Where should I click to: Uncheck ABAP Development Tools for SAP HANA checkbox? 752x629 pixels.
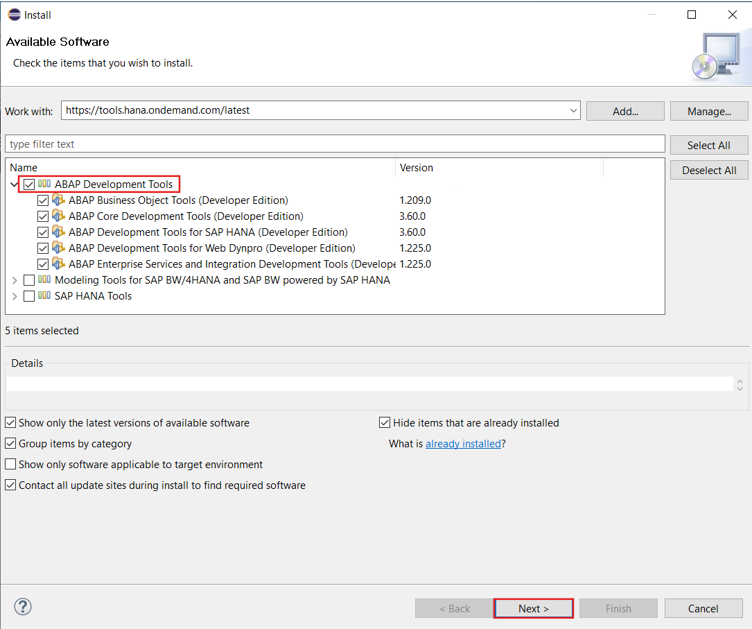tap(43, 233)
